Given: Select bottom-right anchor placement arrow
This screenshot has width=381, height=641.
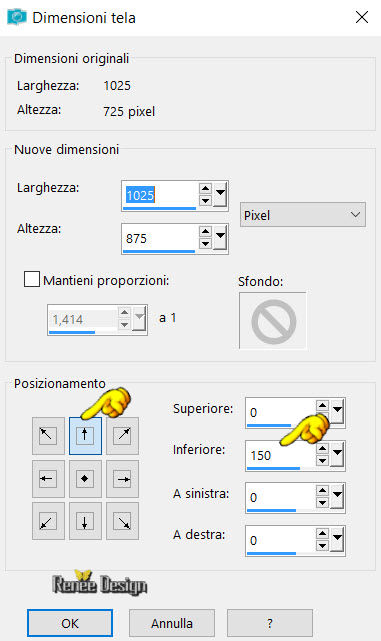Looking at the screenshot, I should (x=122, y=522).
